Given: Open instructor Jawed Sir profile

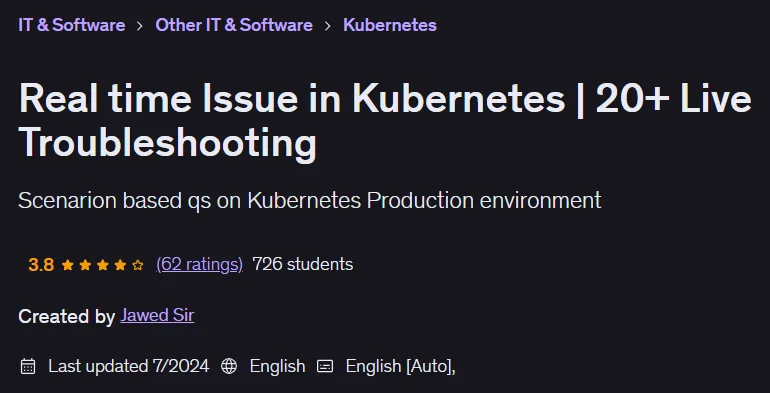Looking at the screenshot, I should (157, 315).
